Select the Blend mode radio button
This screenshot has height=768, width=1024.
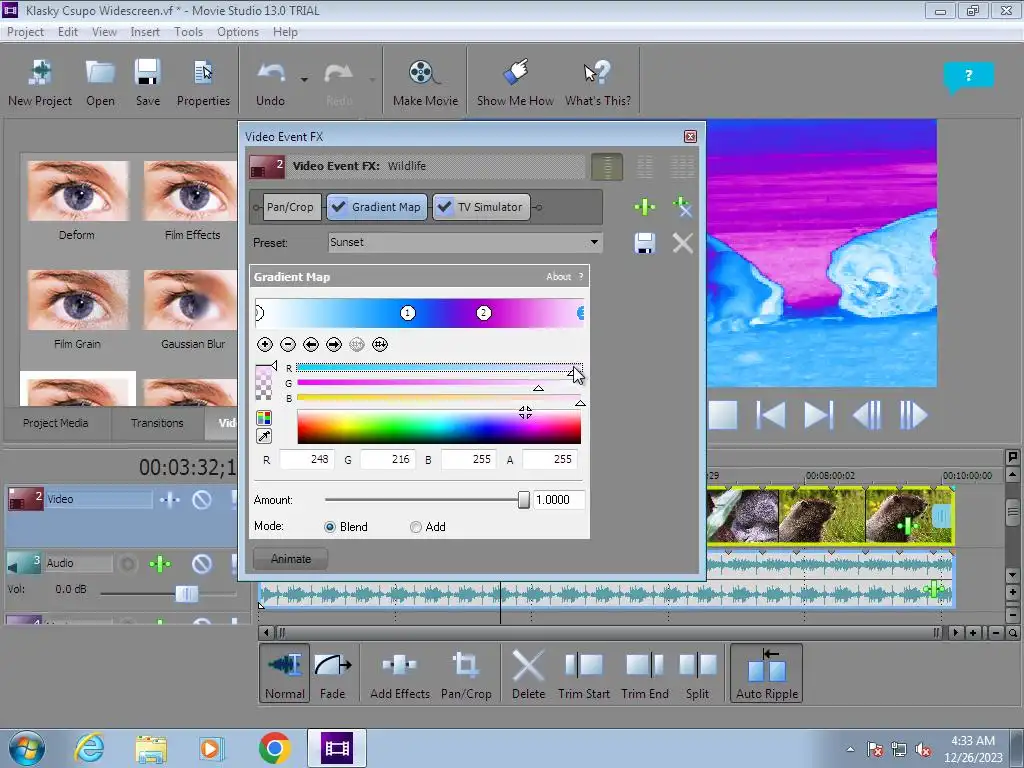[x=330, y=527]
